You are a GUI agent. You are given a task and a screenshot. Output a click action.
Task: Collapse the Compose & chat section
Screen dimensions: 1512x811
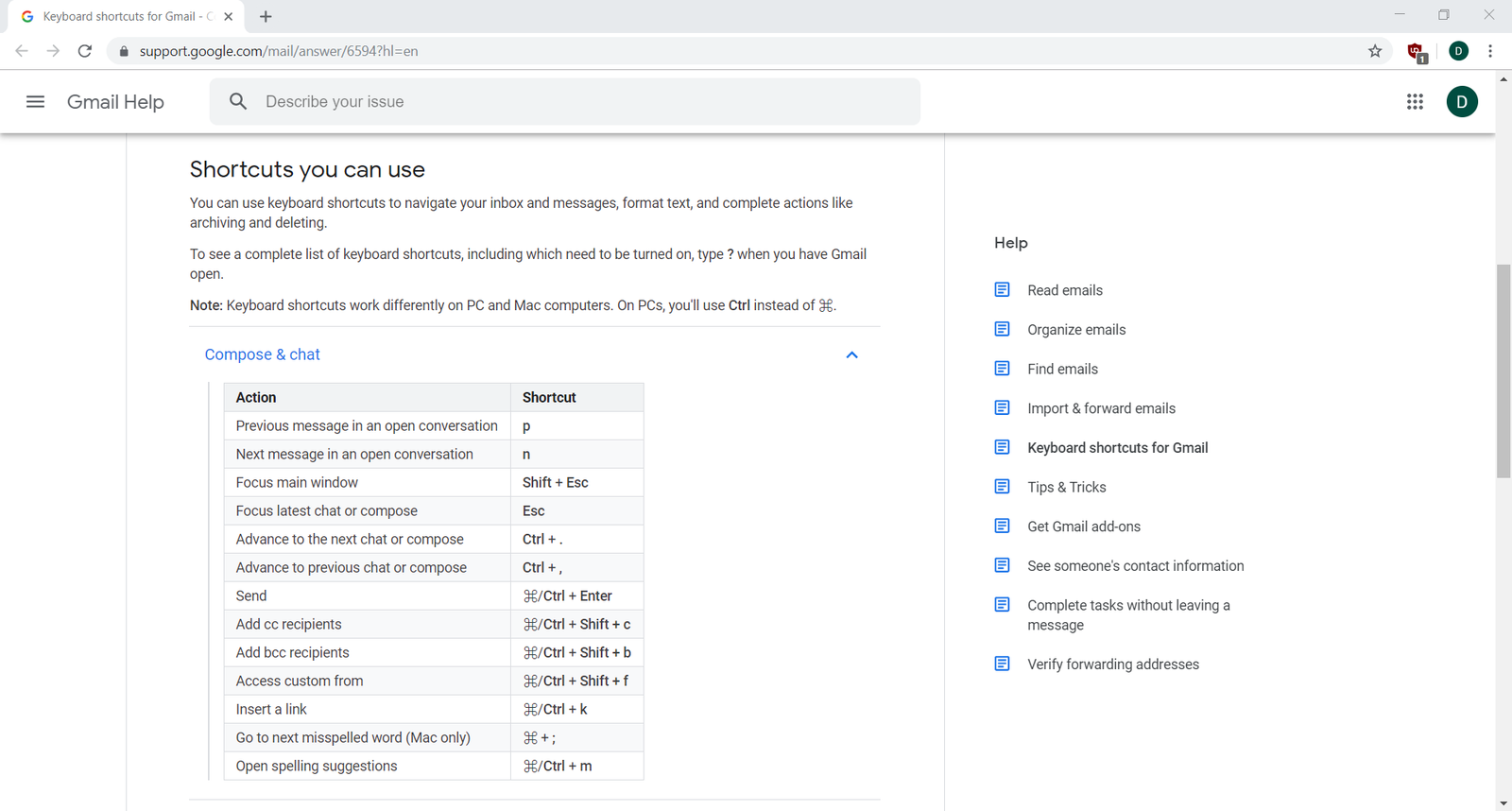(851, 355)
